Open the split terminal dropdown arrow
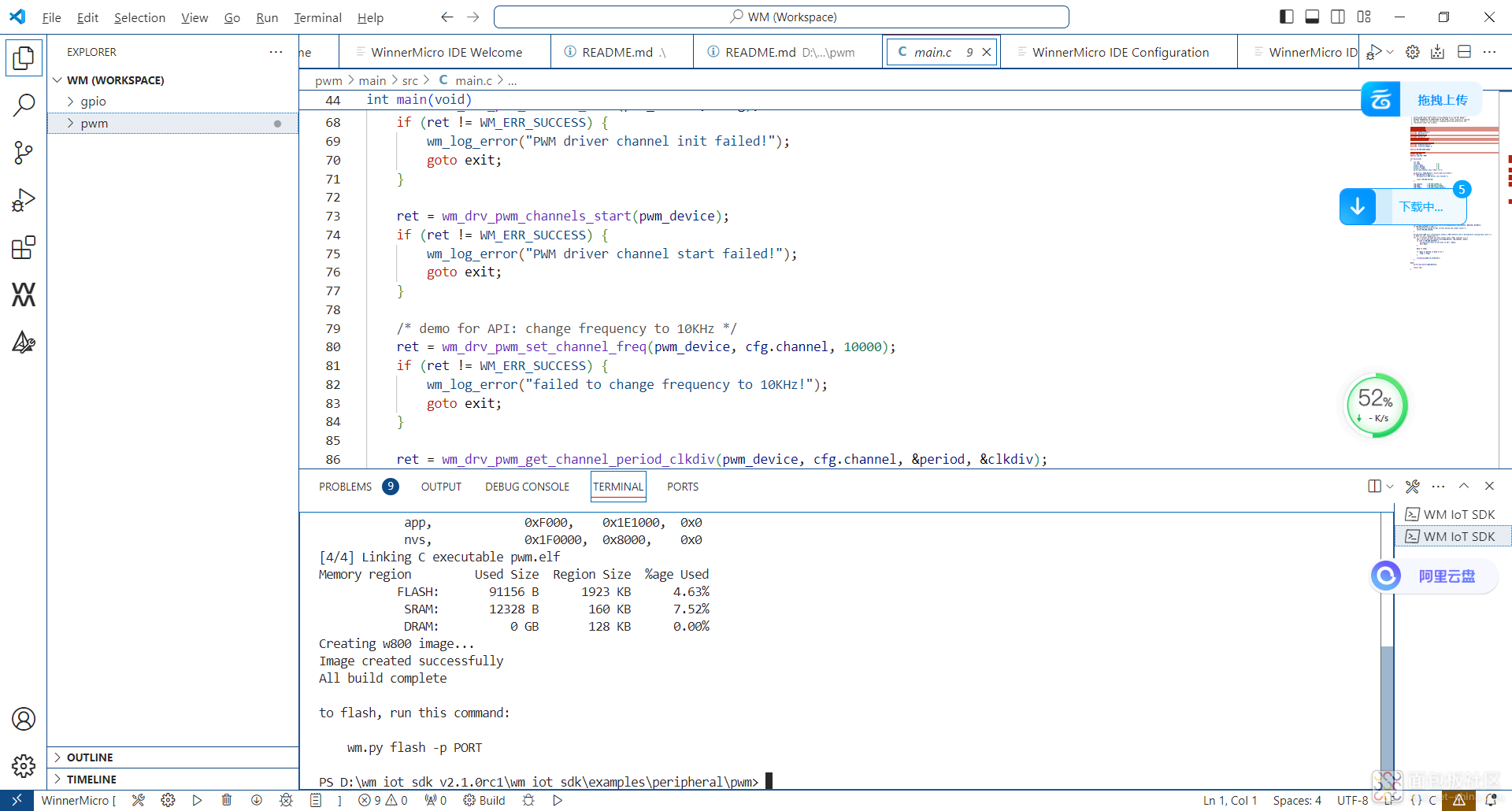Viewport: 1512px width, 811px height. (1390, 487)
